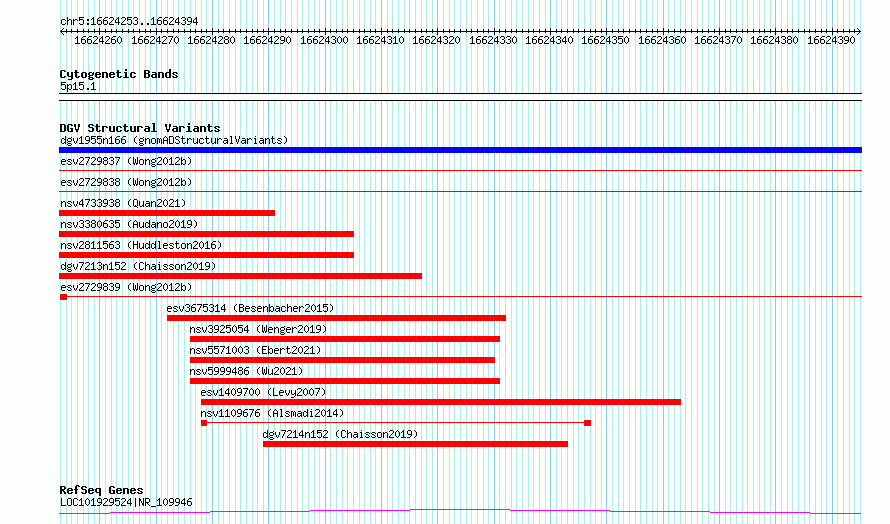Click ruler position 16624330
Screen dimensions: 890x524
coord(493,40)
